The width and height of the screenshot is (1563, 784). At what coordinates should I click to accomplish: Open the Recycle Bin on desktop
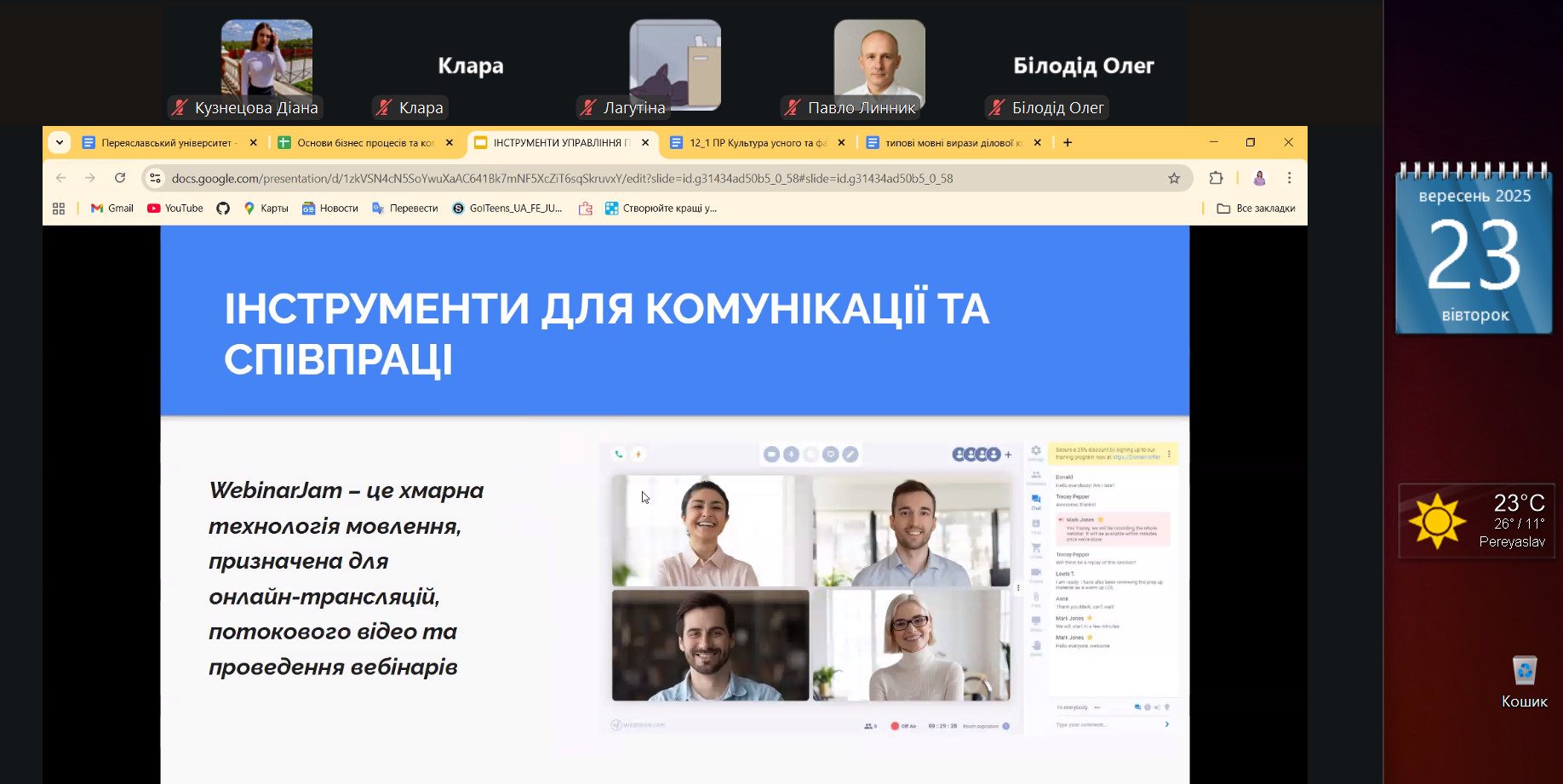point(1524,679)
